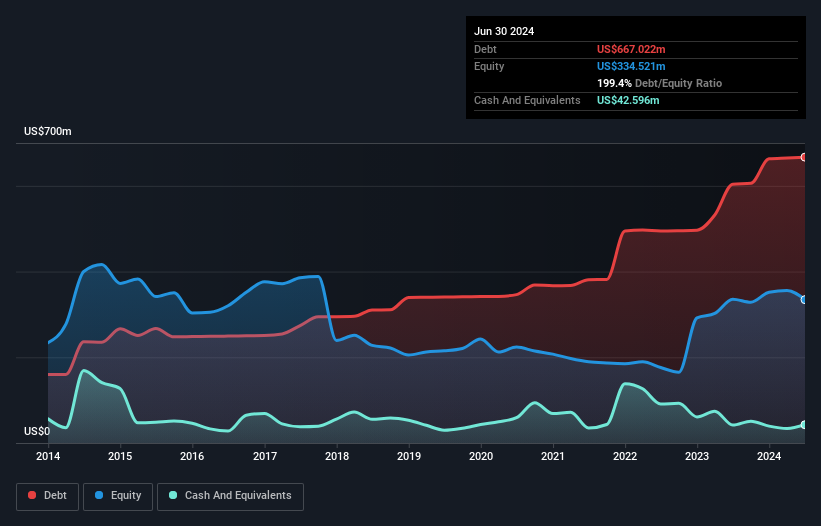Screen dimensions: 821x526
Task: Select the teal Cash endpoint marker
Action: click(x=804, y=424)
